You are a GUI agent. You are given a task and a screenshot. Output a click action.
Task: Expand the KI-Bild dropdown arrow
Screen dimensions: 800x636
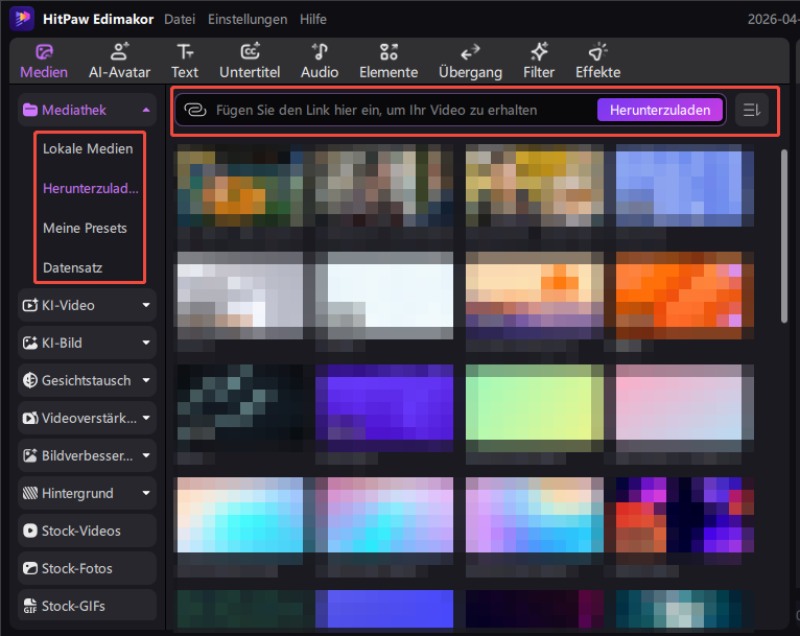coord(146,343)
